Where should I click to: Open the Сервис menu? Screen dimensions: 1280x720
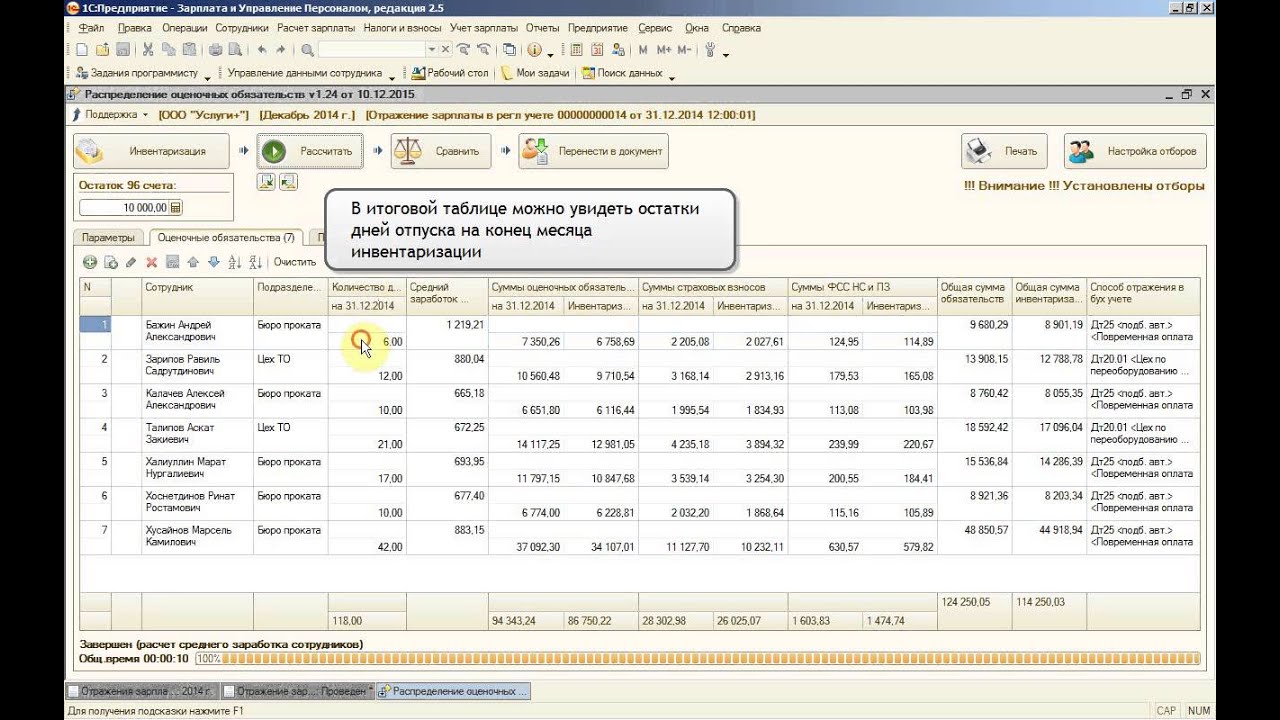pyautogui.click(x=655, y=28)
